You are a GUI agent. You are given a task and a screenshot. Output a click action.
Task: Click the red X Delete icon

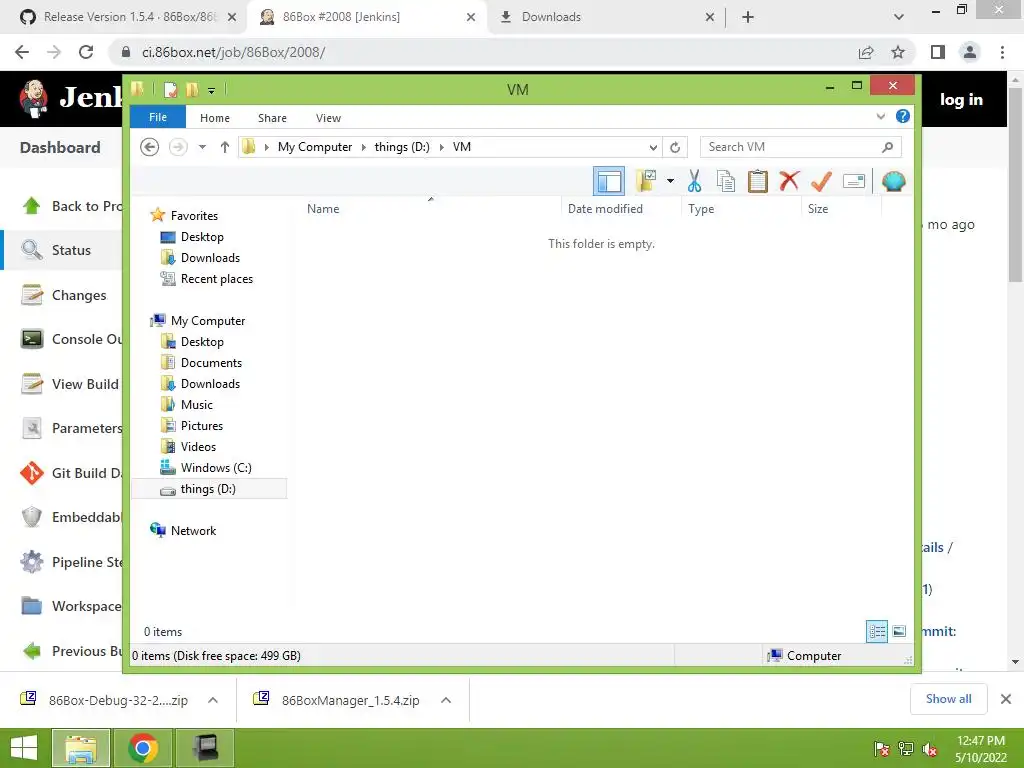(x=790, y=181)
